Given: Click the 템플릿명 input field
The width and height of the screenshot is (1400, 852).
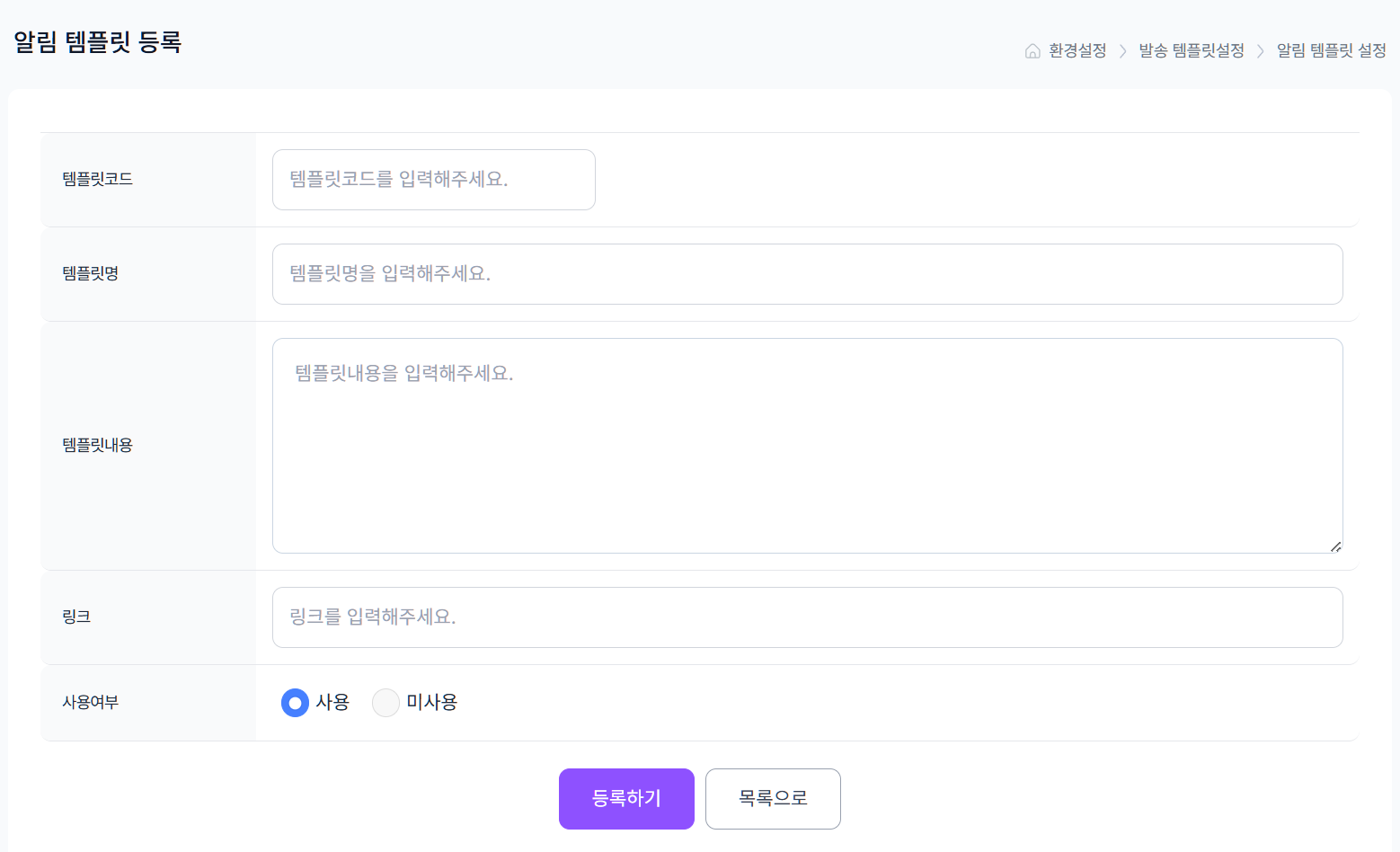Looking at the screenshot, I should pos(806,274).
